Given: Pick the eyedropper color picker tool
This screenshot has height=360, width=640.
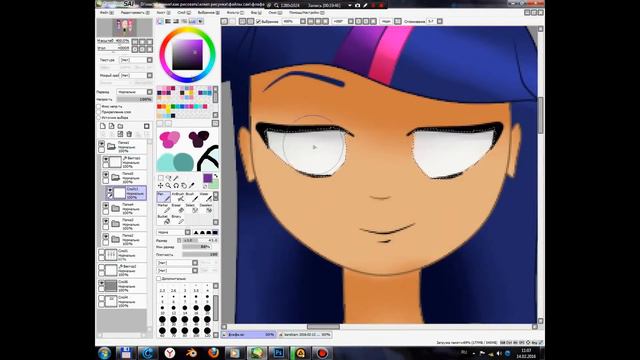Looking at the screenshot, I should click(191, 186).
